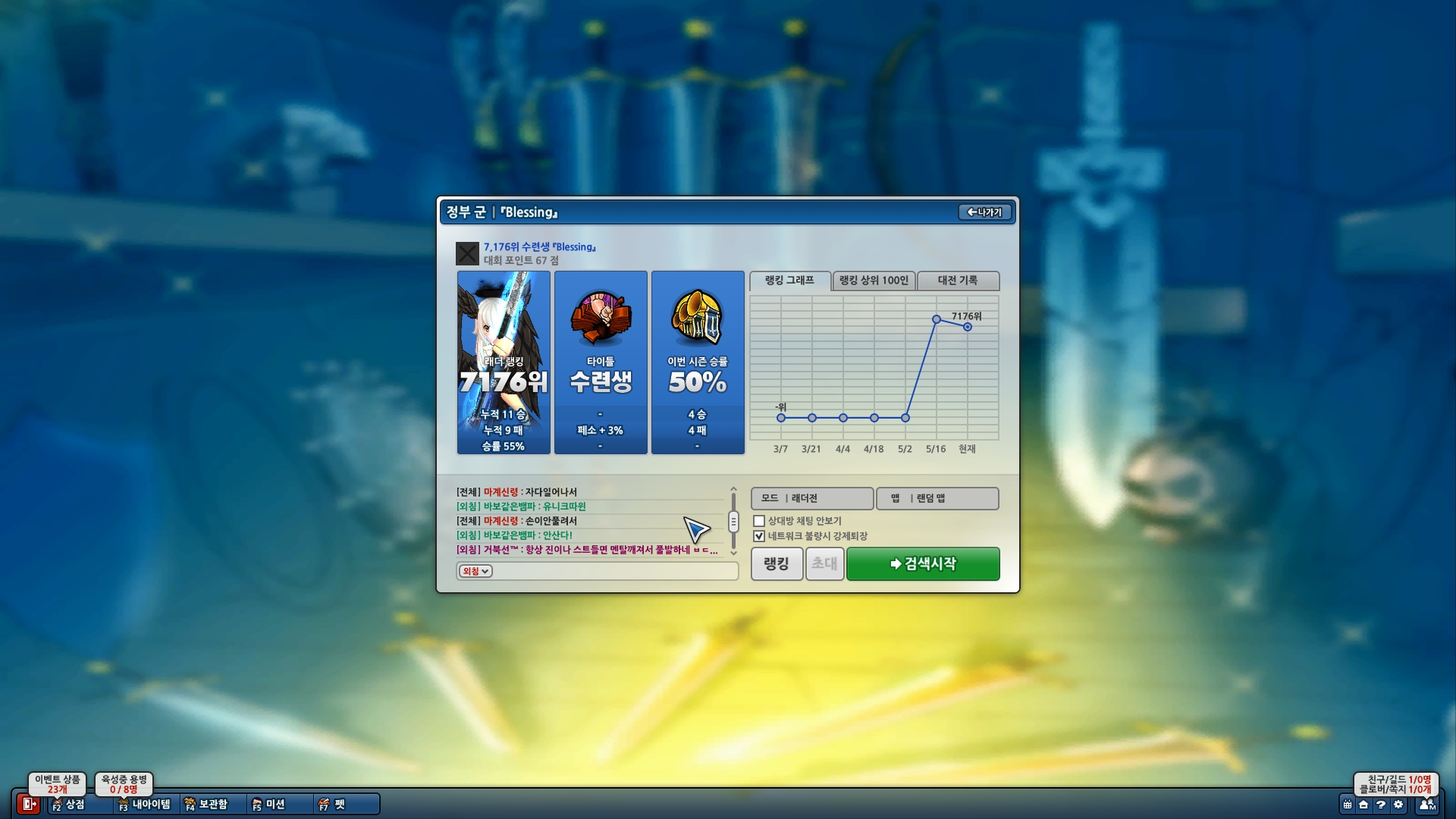Open the friends/messenger icon
The width and height of the screenshot is (1456, 819).
1427,805
